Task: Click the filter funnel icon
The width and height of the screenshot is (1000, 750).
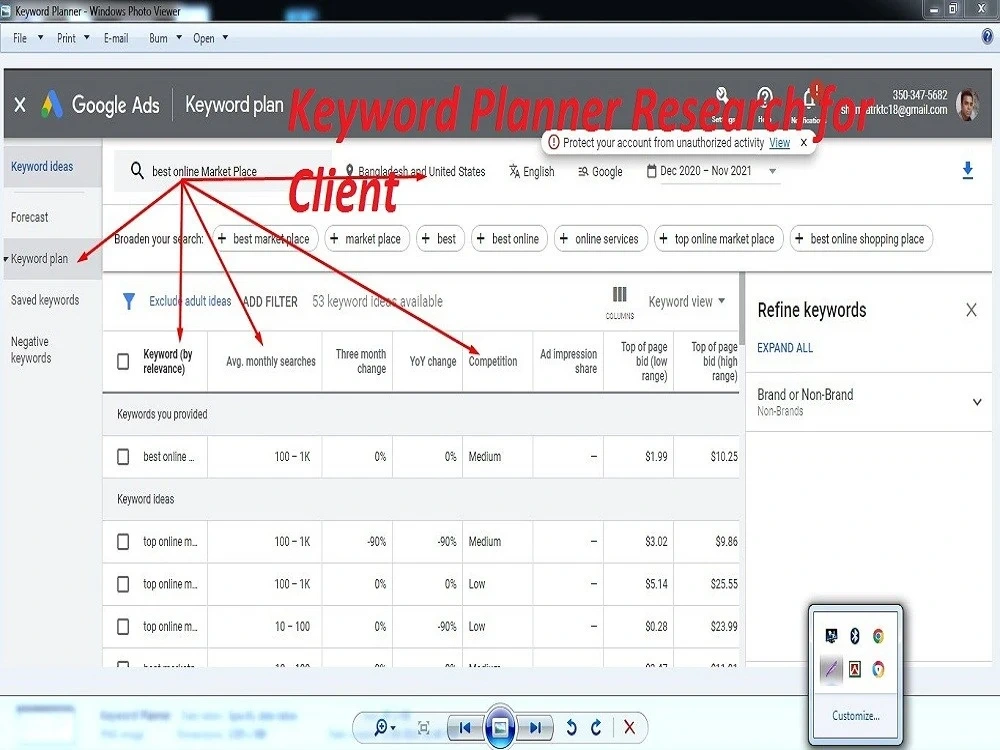Action: (129, 301)
